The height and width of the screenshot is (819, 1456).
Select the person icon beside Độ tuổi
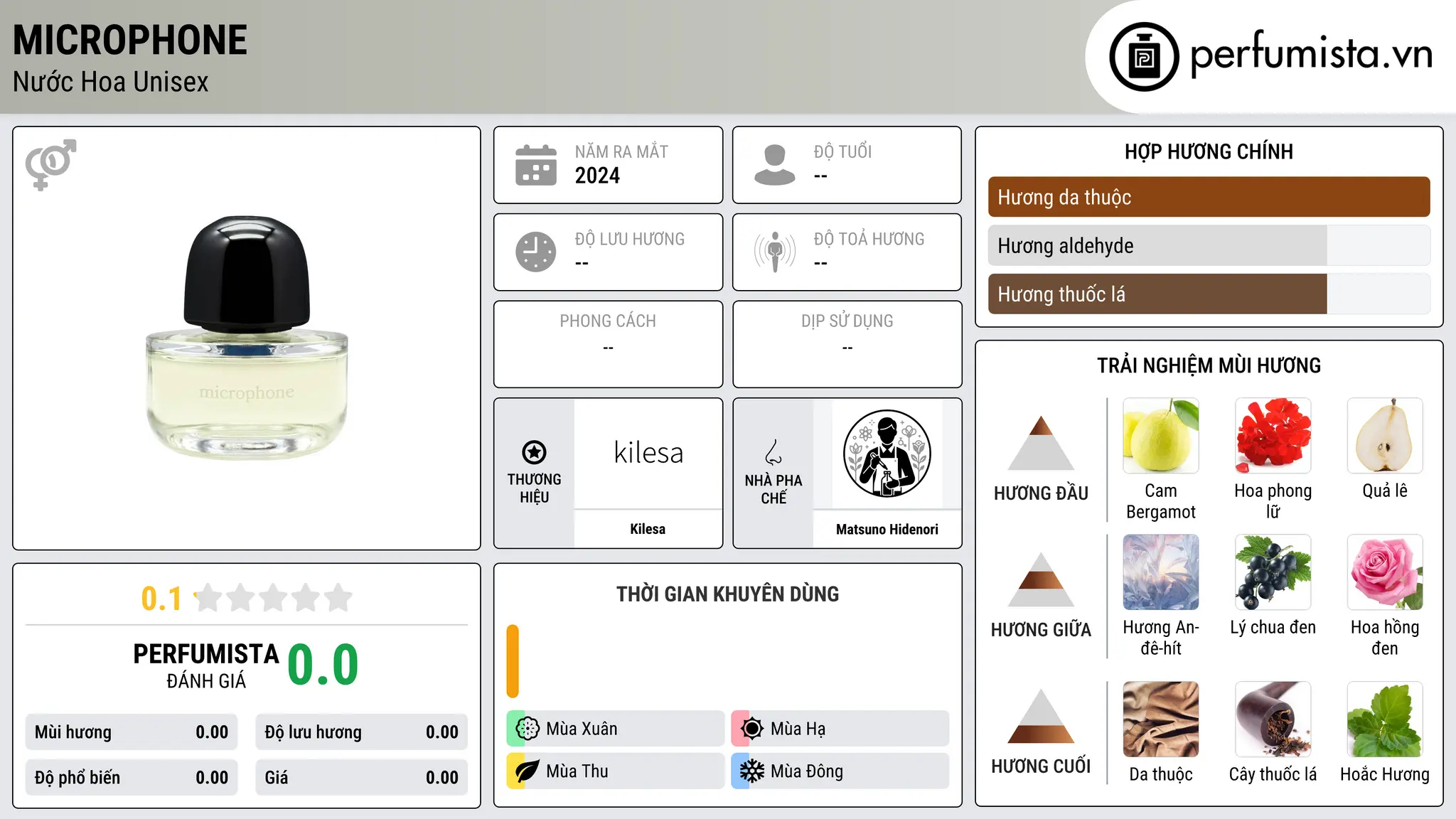coord(774,165)
